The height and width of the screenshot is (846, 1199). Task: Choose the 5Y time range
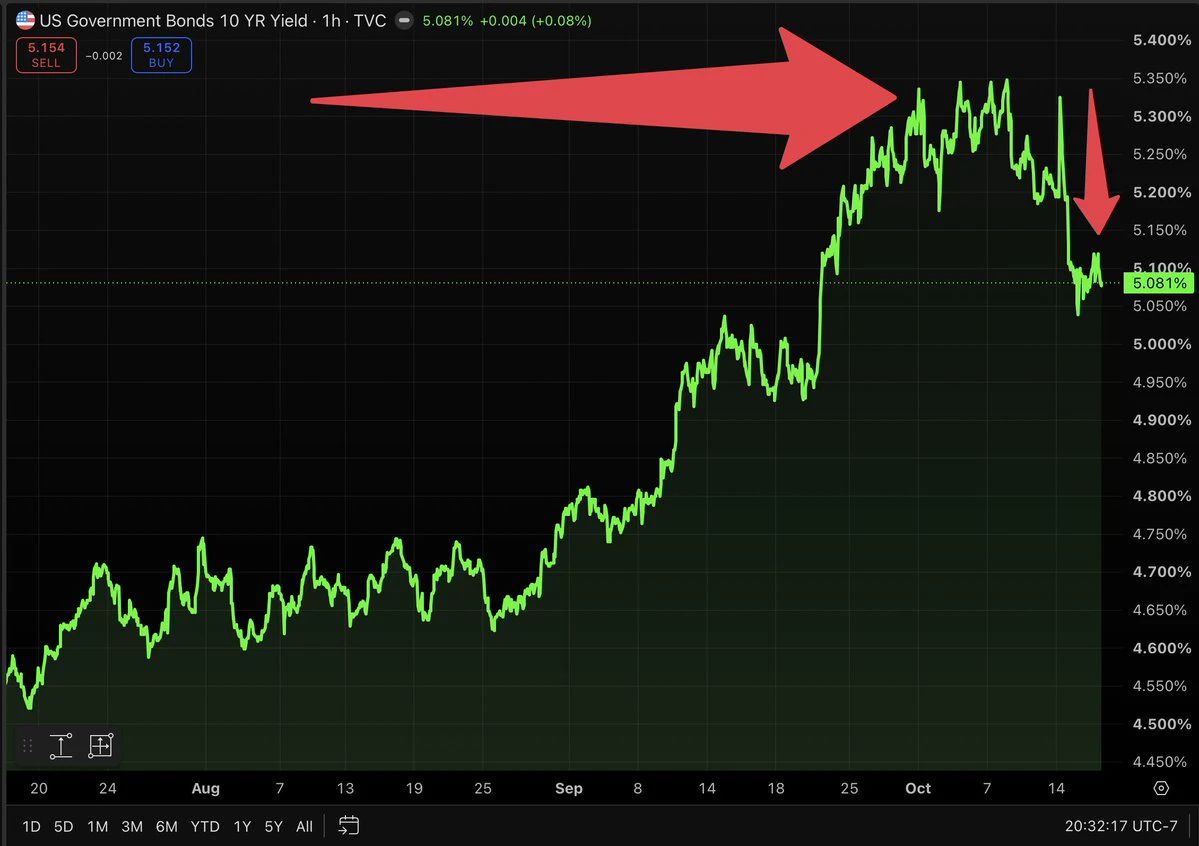coord(274,826)
